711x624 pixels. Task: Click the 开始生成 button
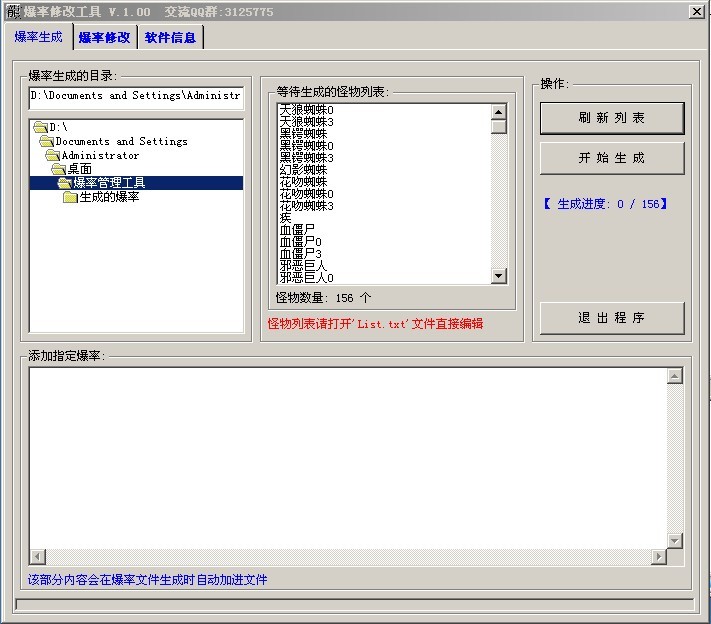pyautogui.click(x=612, y=158)
